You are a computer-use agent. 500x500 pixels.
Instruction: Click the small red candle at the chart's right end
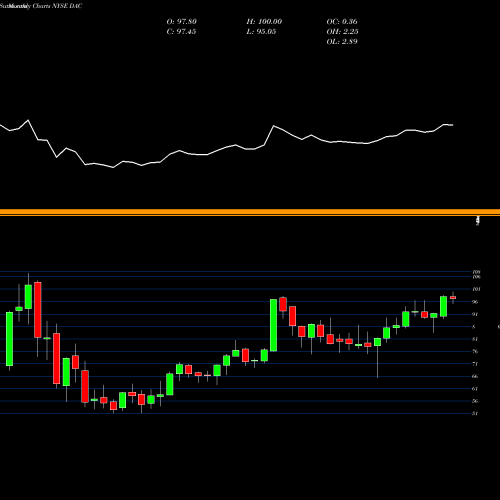[453, 298]
